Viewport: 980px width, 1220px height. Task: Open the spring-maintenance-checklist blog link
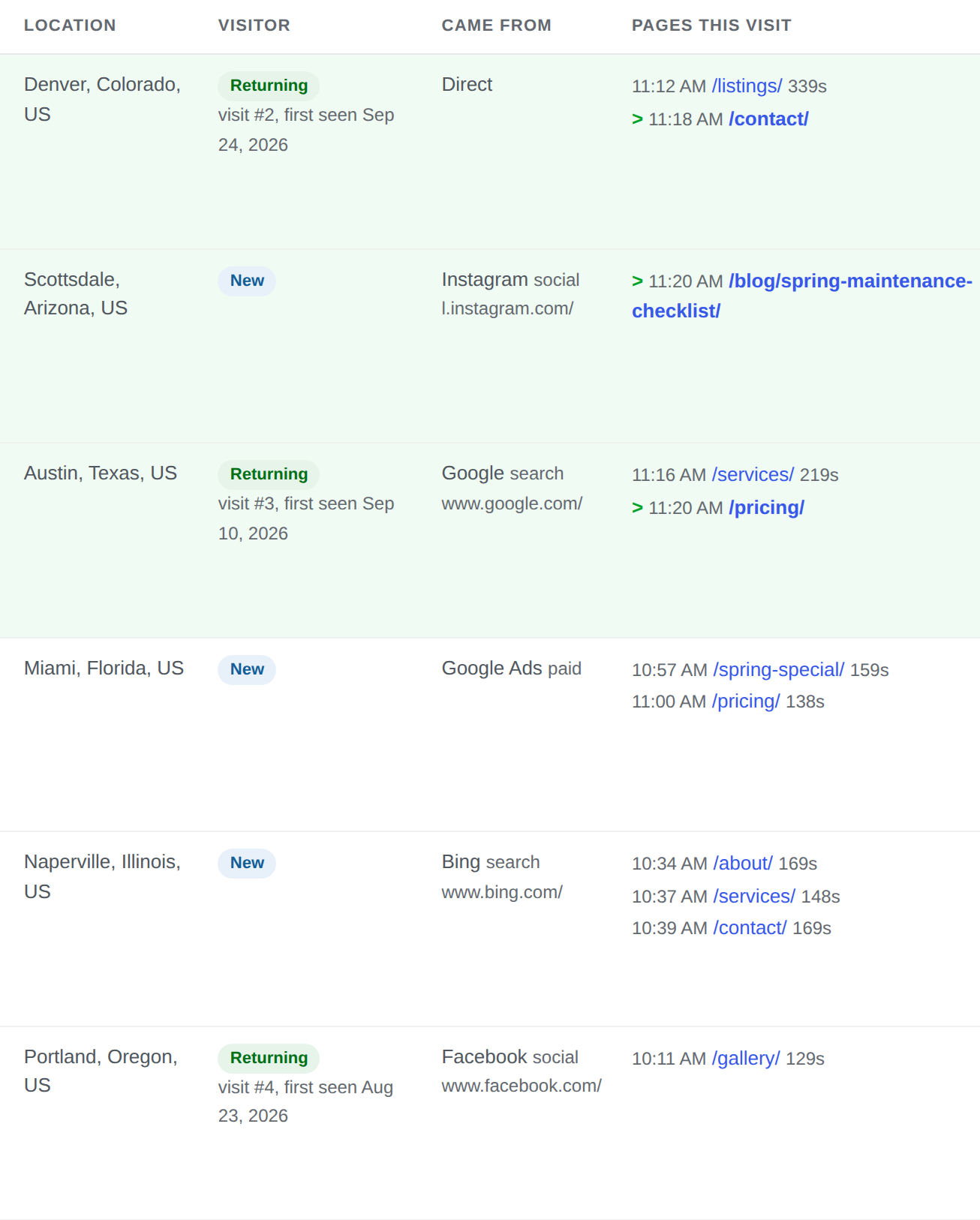point(801,296)
